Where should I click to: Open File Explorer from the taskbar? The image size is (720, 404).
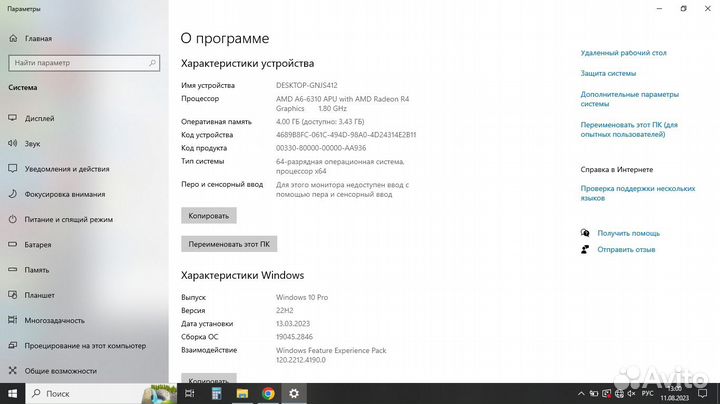(x=242, y=394)
